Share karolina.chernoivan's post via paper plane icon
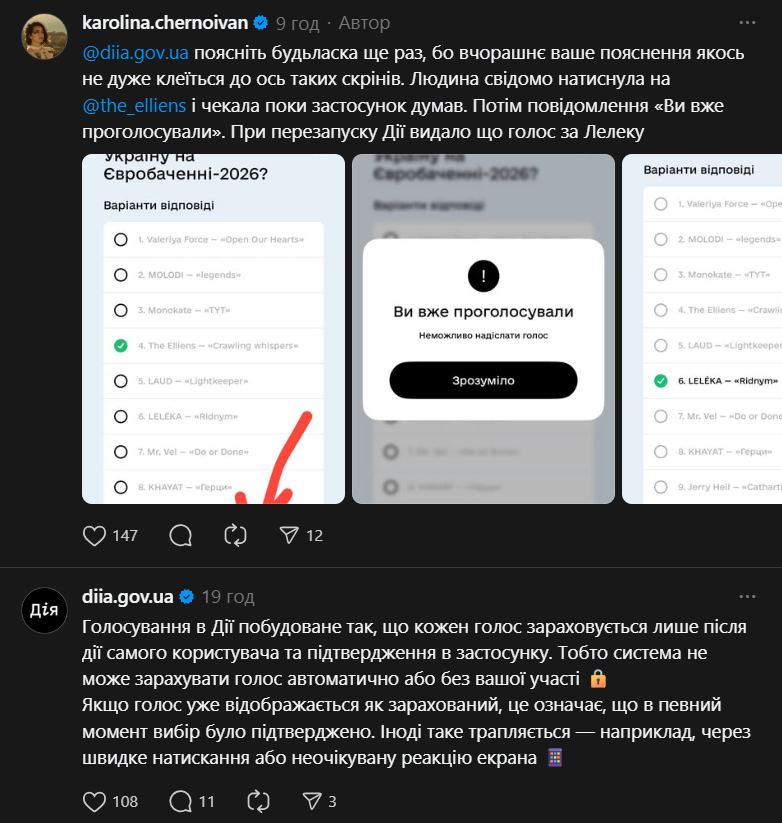The image size is (782, 823). coord(289,535)
